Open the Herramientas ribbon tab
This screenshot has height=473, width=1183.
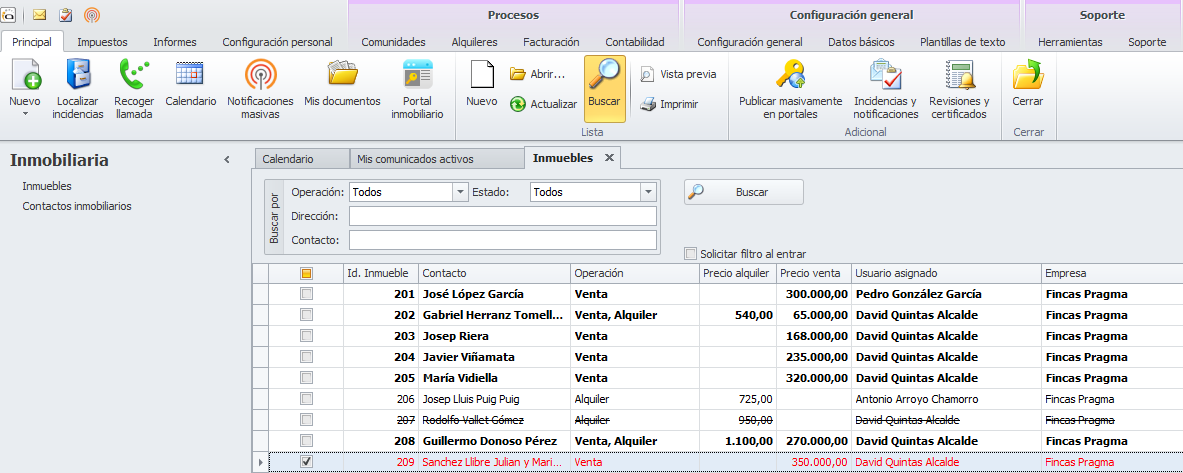coord(1070,42)
